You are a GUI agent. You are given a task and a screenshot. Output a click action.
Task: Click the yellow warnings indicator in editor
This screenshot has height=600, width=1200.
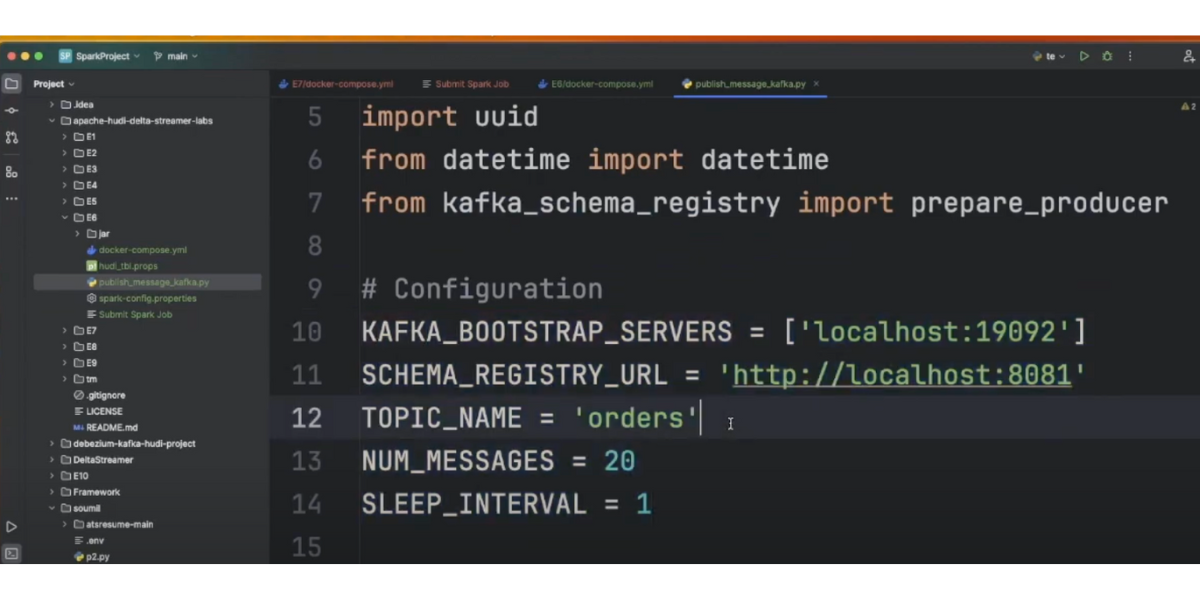point(1188,106)
